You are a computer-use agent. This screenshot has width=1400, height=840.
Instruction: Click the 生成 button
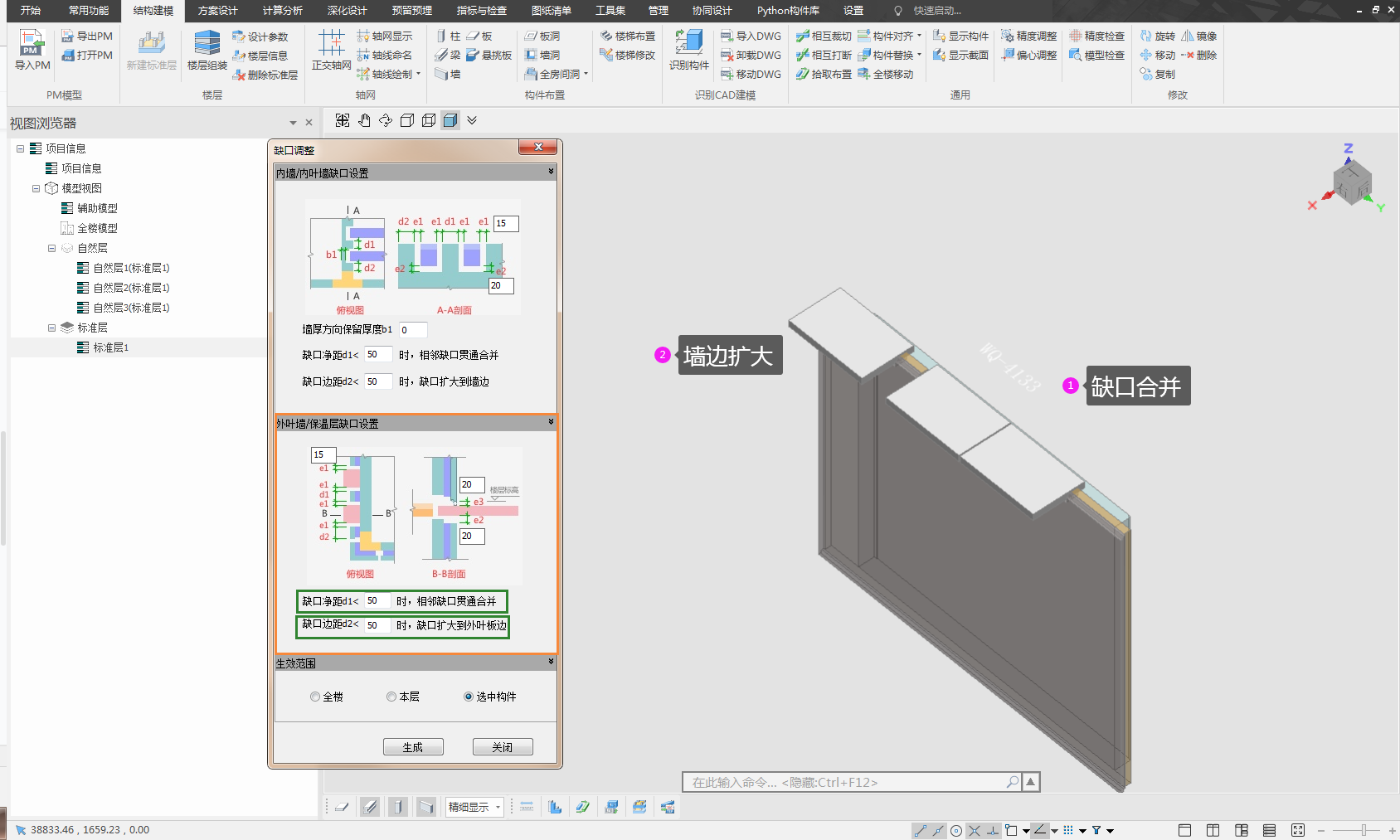click(x=413, y=747)
